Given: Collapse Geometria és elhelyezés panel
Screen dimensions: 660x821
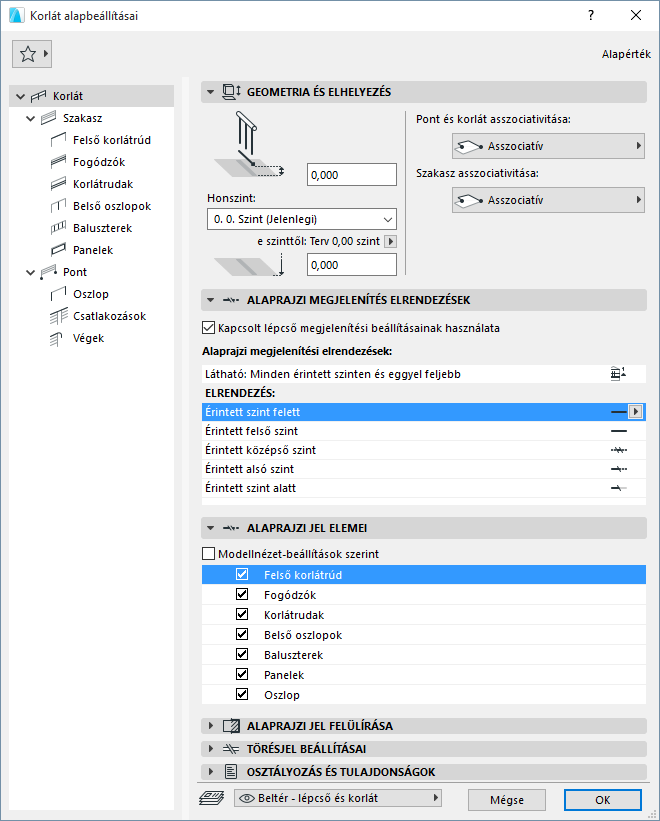Looking at the screenshot, I should [210, 92].
